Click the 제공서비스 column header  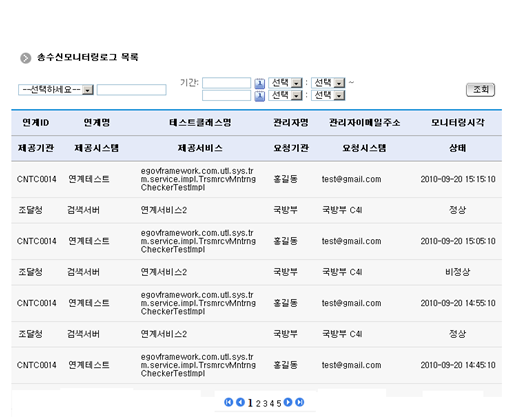[200, 148]
